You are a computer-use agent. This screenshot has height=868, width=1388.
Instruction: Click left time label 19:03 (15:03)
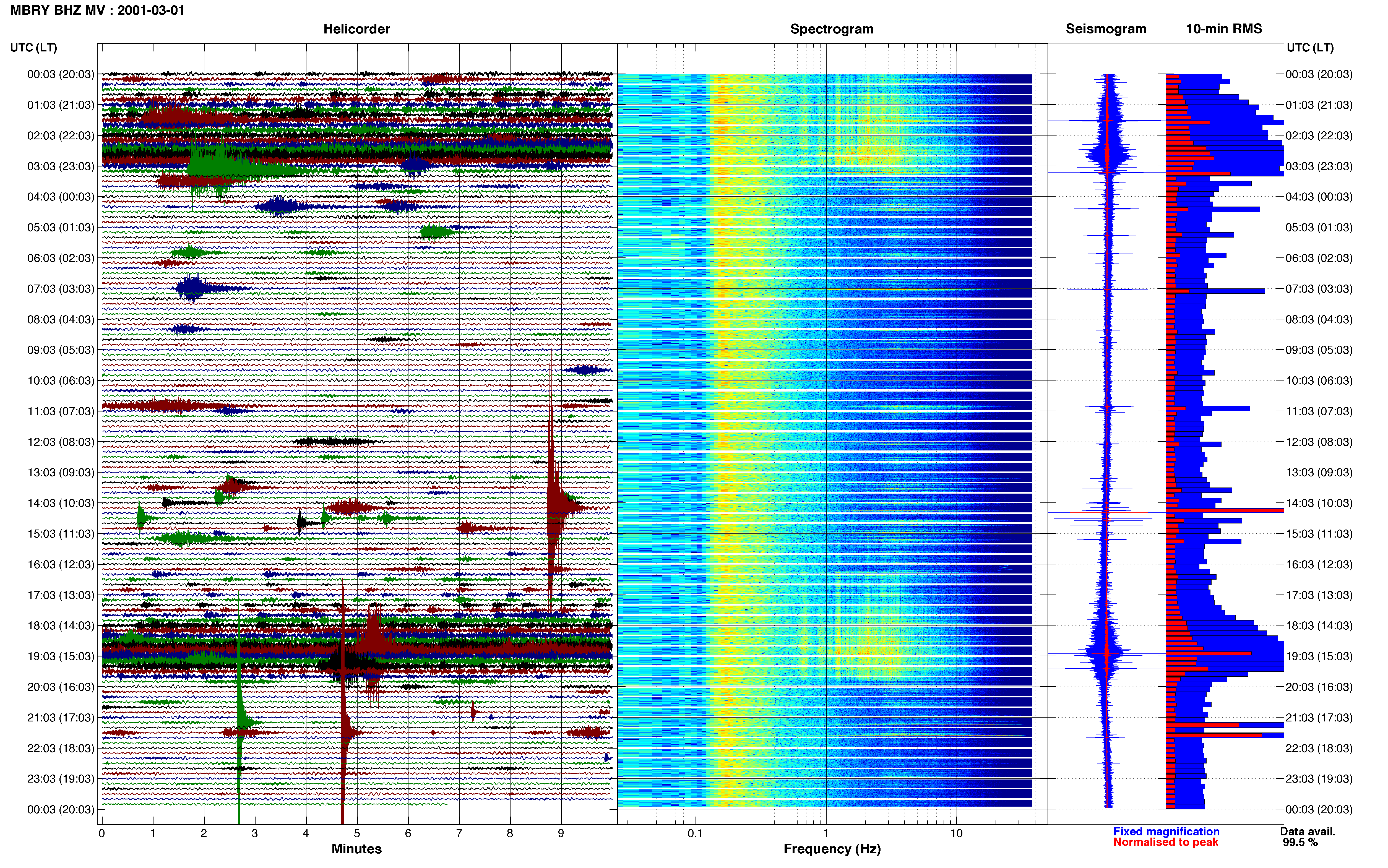click(60, 656)
